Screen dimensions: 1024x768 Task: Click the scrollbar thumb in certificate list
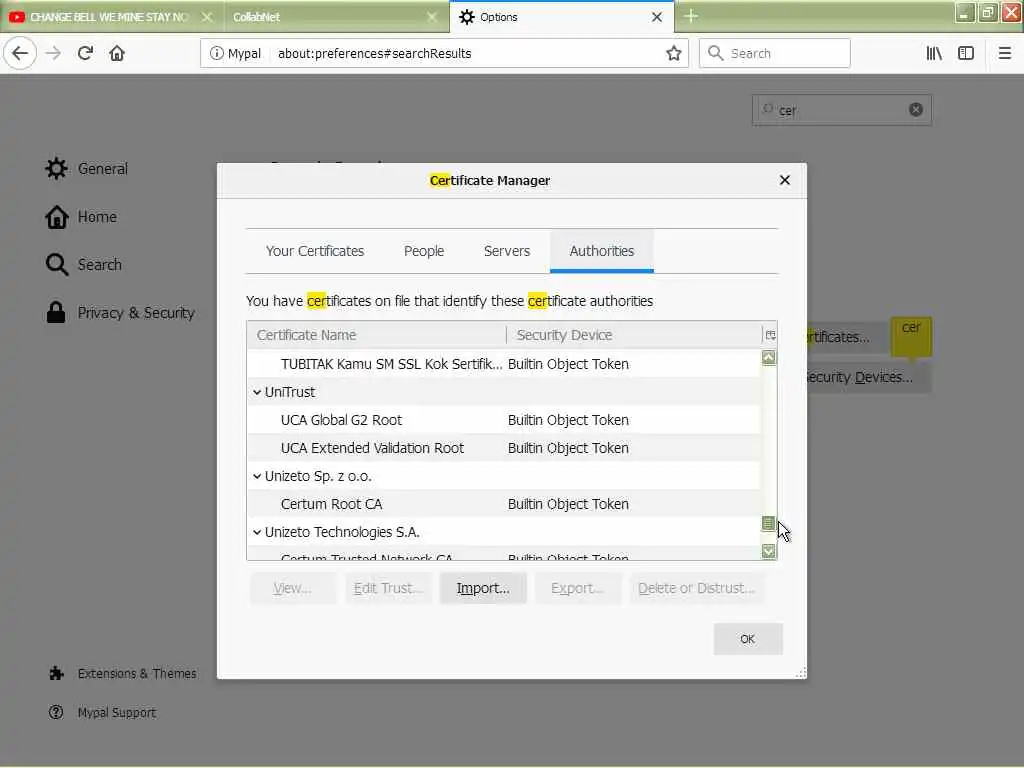coord(769,523)
